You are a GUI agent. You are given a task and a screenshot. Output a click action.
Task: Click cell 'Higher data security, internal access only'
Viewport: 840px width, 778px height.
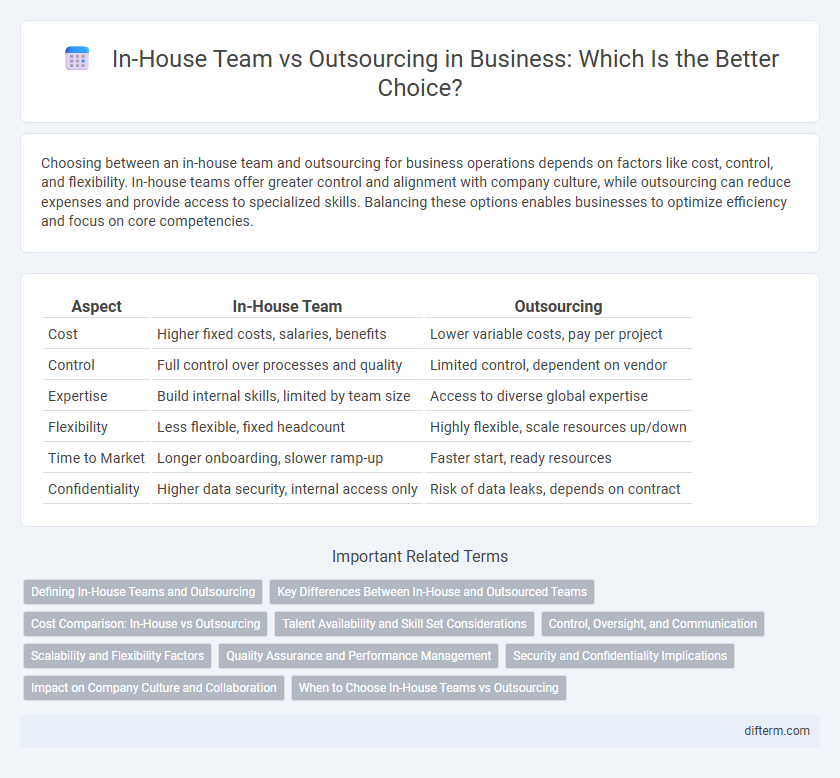pyautogui.click(x=287, y=489)
